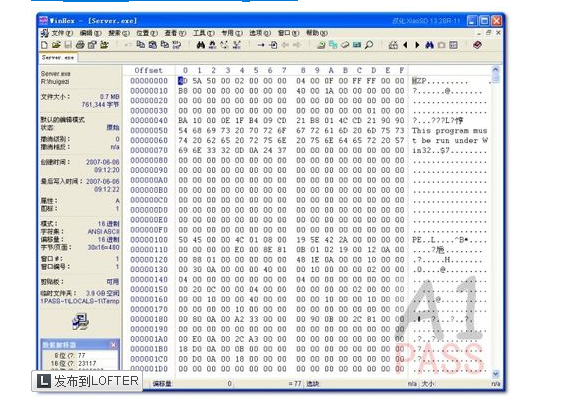Click the red Help book icon
This screenshot has height=402, width=572.
pos(477,45)
